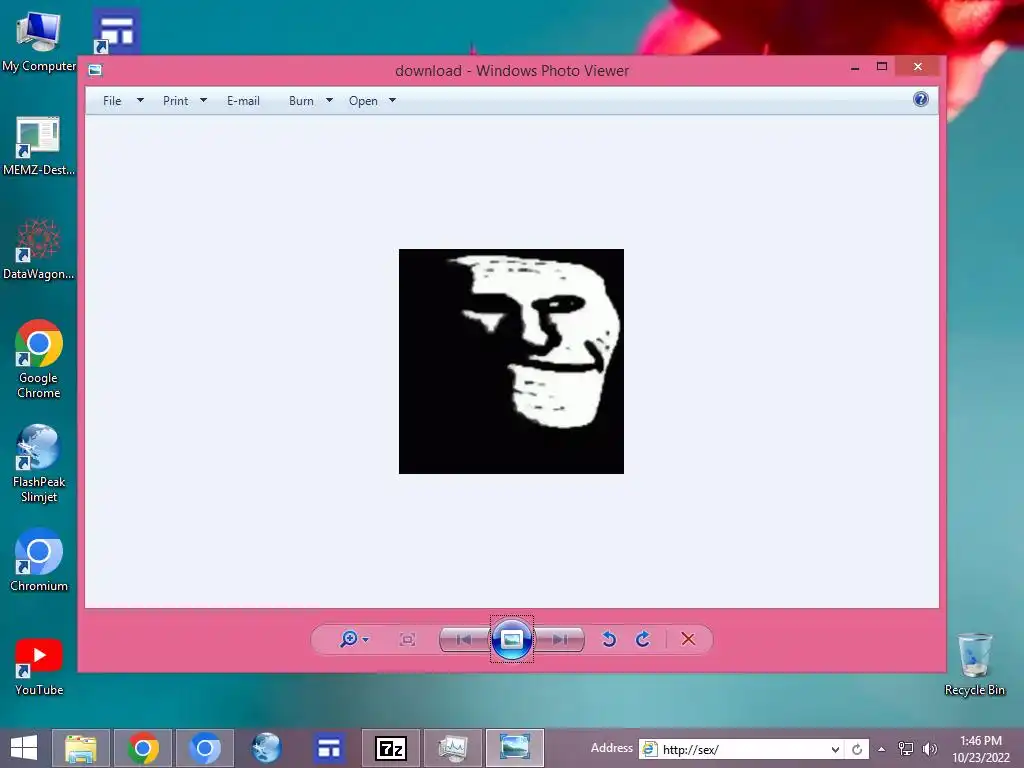Expand the Burn dropdown arrow
The height and width of the screenshot is (768, 1024).
[x=329, y=101]
